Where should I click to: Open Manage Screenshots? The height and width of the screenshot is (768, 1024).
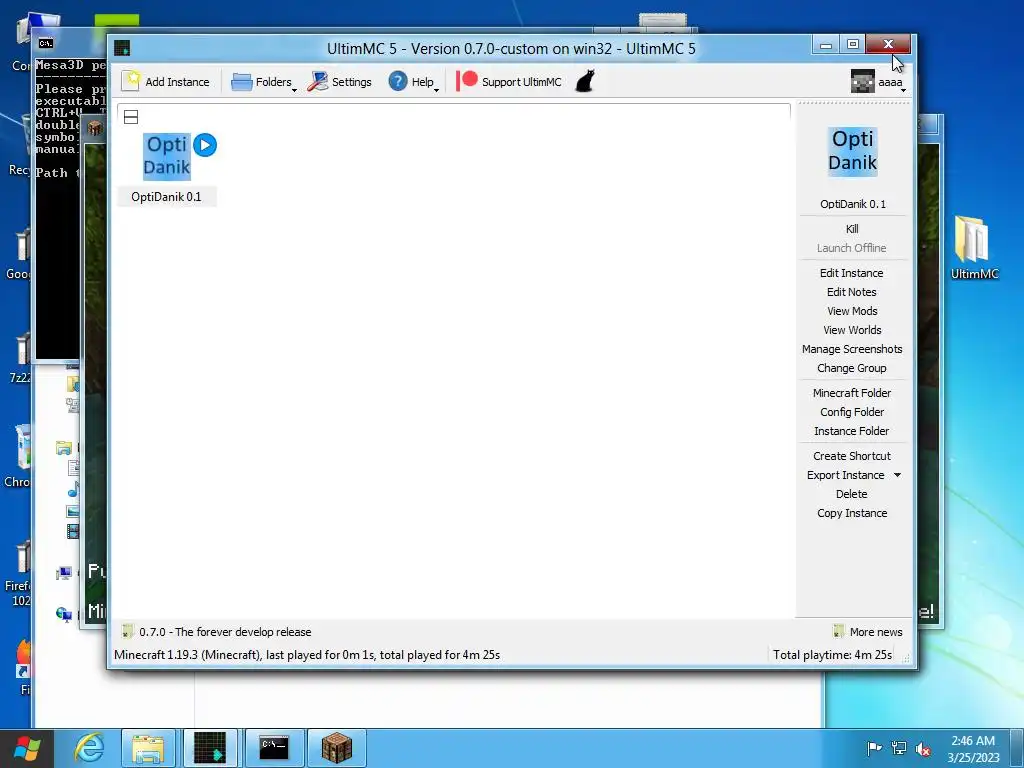point(852,349)
